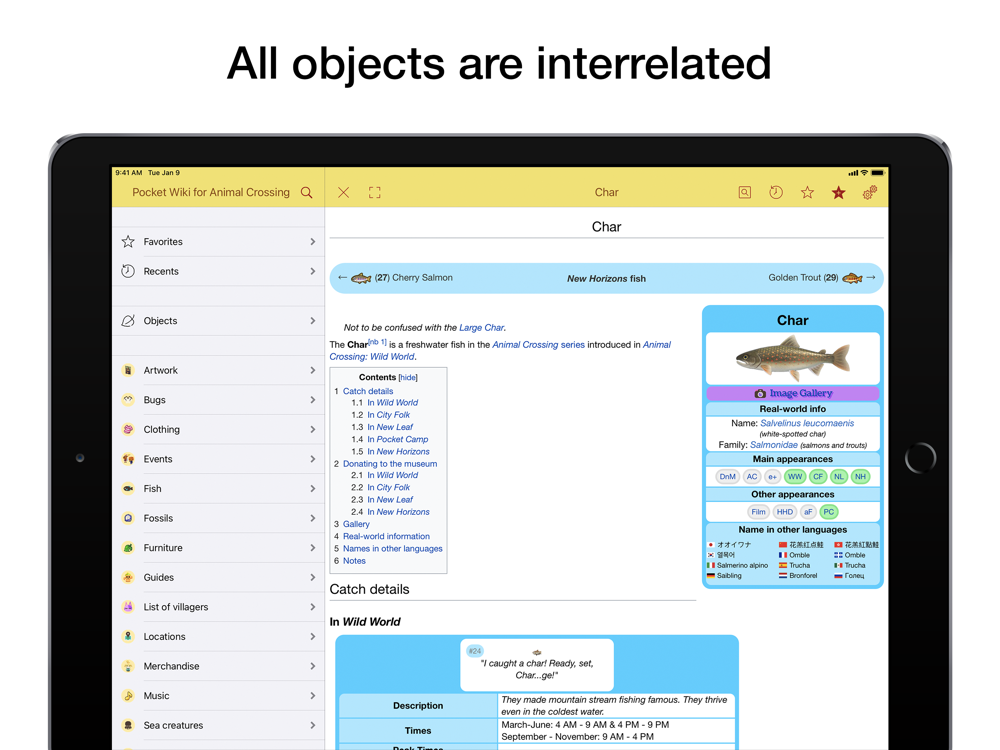The image size is (1000, 750).
Task: Open the Salvelinus leucomaenis link
Action: (x=807, y=423)
